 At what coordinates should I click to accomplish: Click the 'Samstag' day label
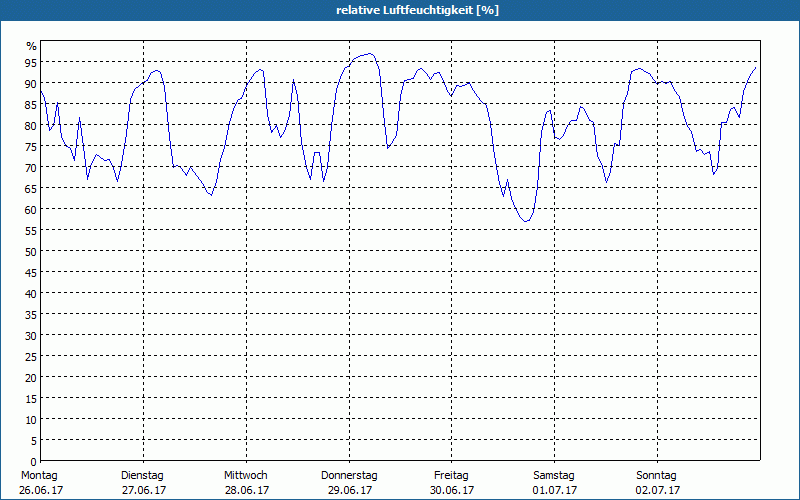(554, 475)
